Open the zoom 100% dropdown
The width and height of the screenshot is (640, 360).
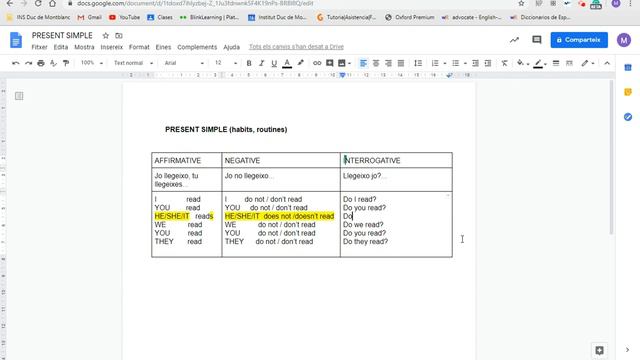point(91,63)
